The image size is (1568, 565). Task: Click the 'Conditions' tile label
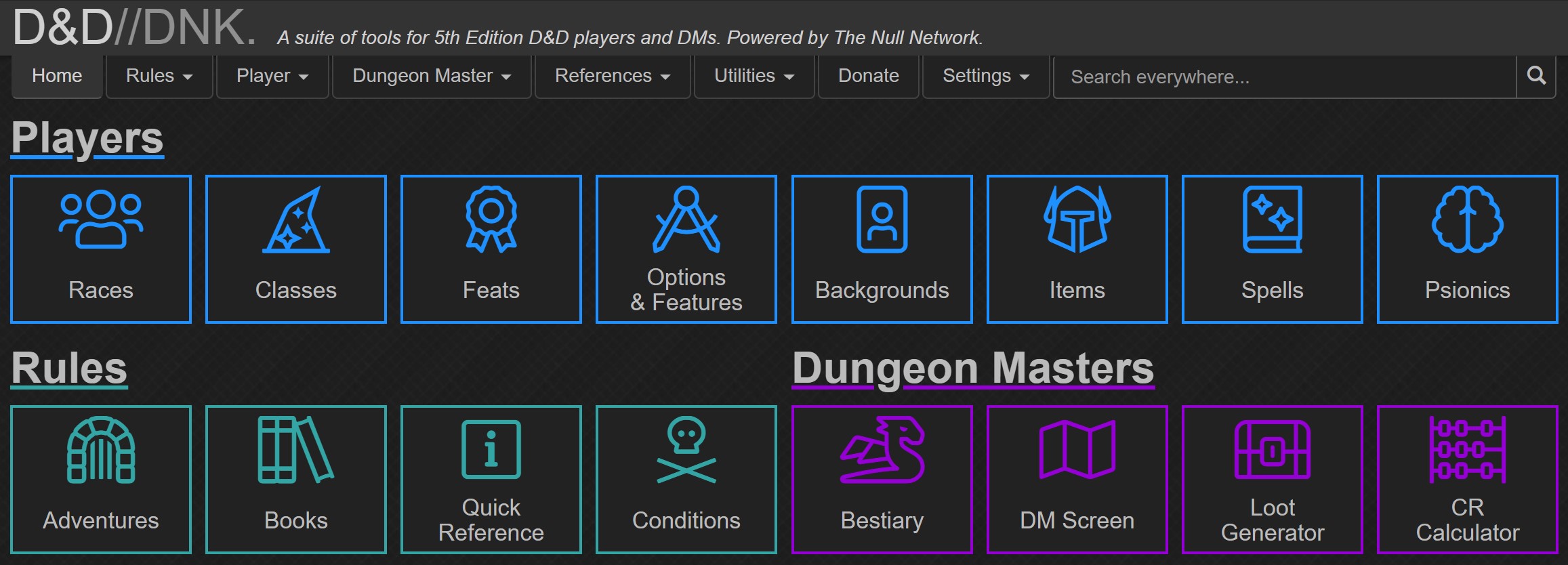686,520
